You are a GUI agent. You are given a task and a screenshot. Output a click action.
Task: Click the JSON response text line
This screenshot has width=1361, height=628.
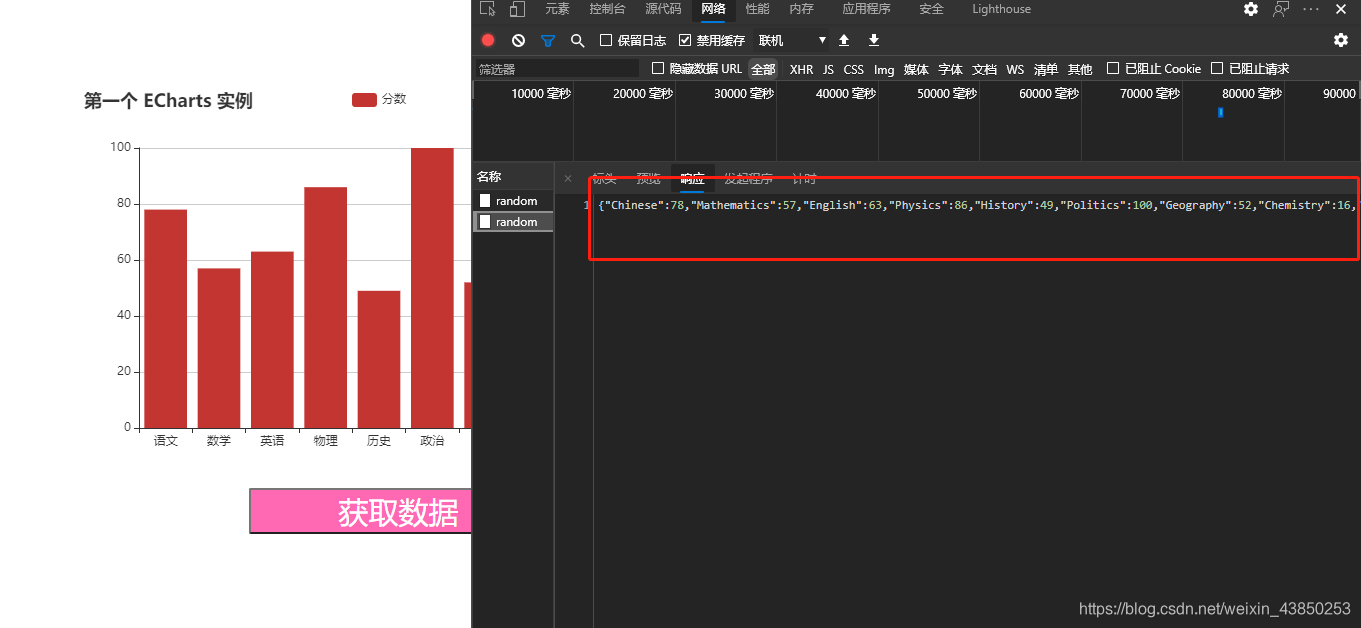pyautogui.click(x=976, y=205)
